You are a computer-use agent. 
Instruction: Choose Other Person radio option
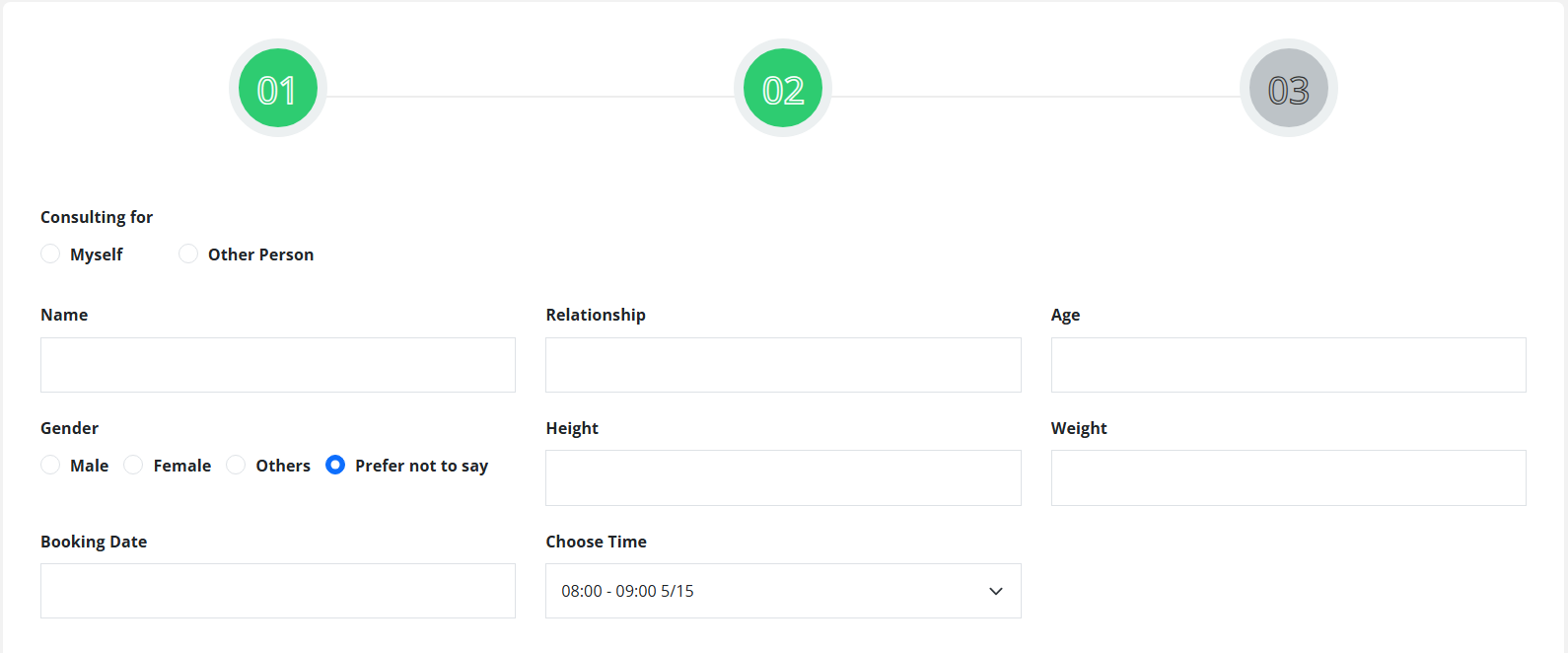[x=188, y=254]
